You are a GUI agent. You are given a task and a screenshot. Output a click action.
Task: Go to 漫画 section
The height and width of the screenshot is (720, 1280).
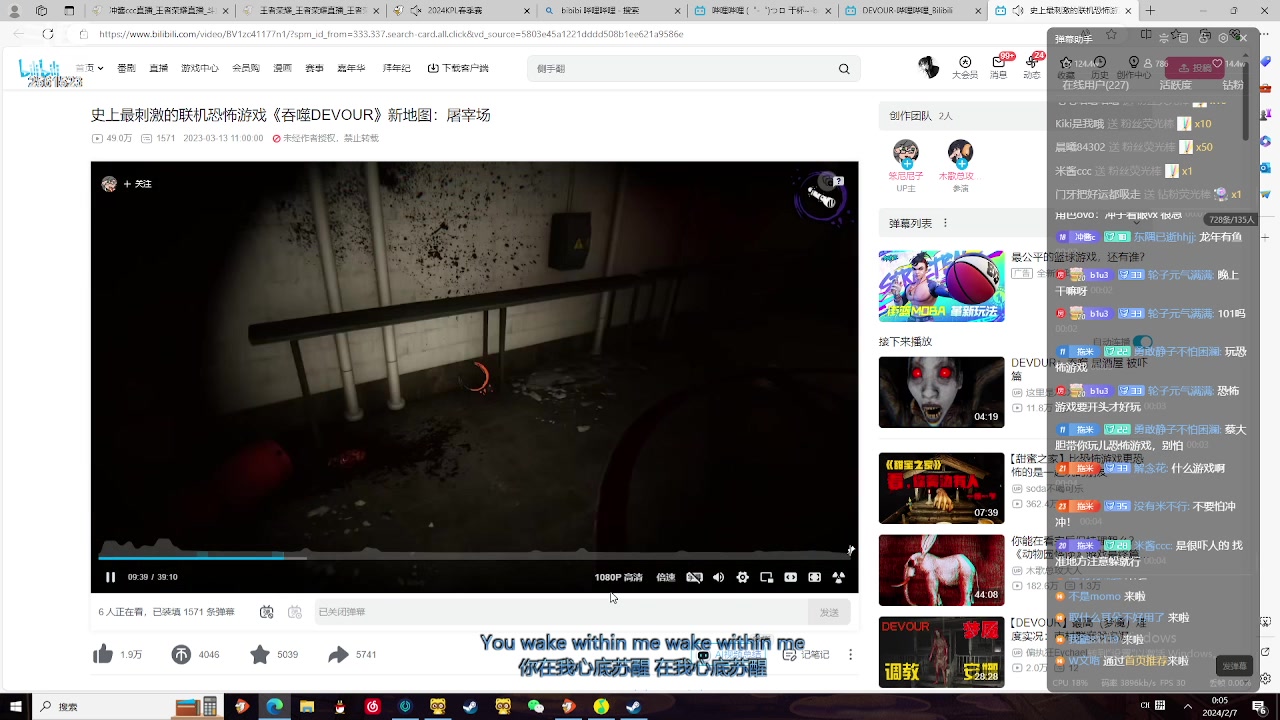[283, 68]
